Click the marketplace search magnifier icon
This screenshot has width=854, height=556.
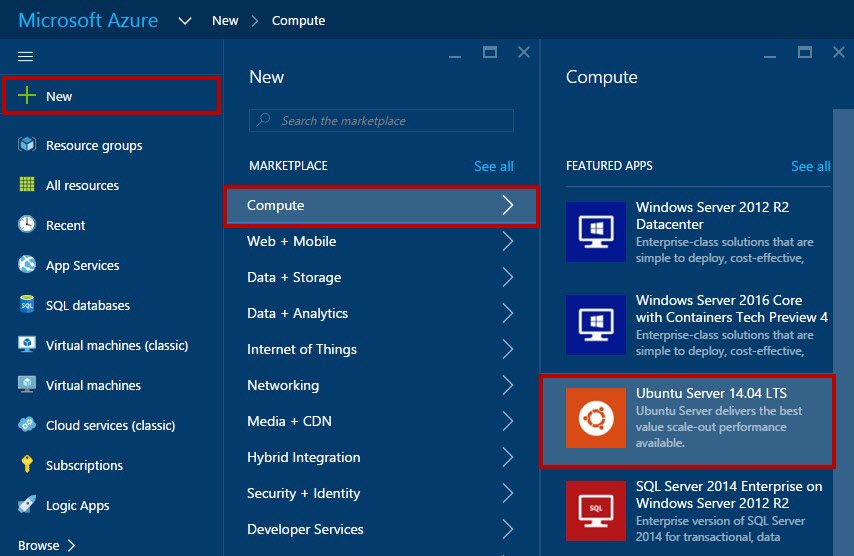point(264,120)
